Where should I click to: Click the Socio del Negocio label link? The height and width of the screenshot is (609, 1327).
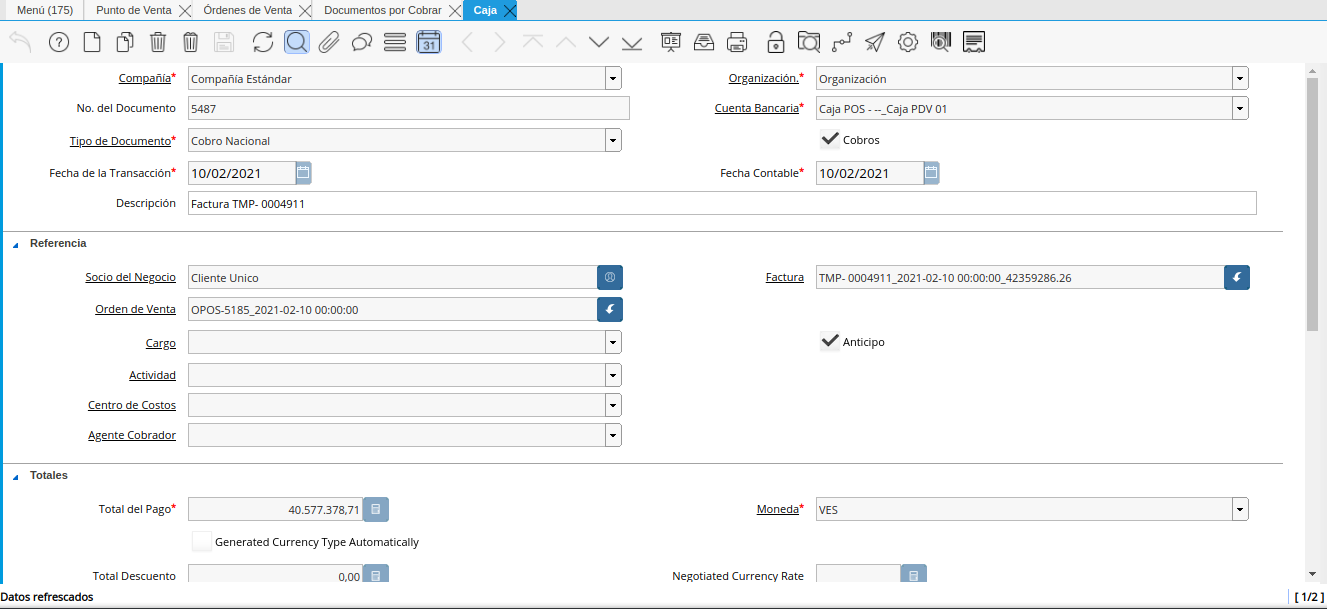click(131, 277)
